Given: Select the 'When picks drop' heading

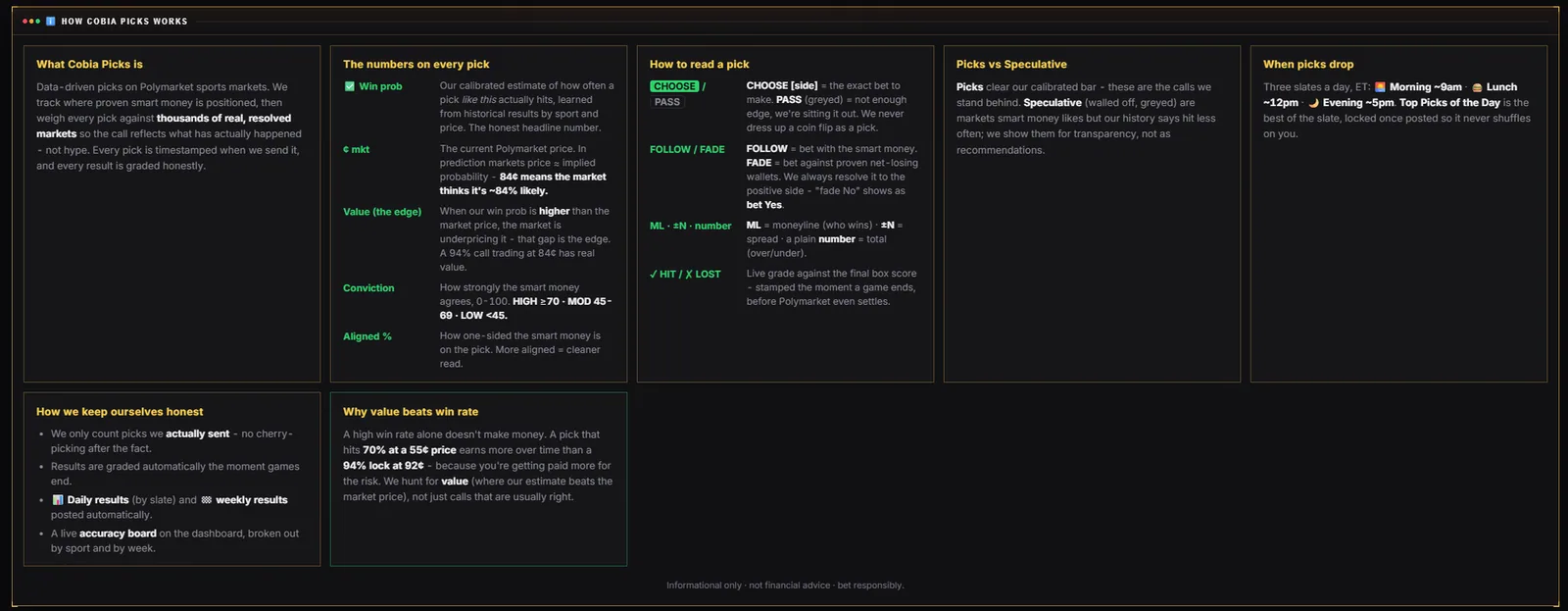Looking at the screenshot, I should point(1308,65).
